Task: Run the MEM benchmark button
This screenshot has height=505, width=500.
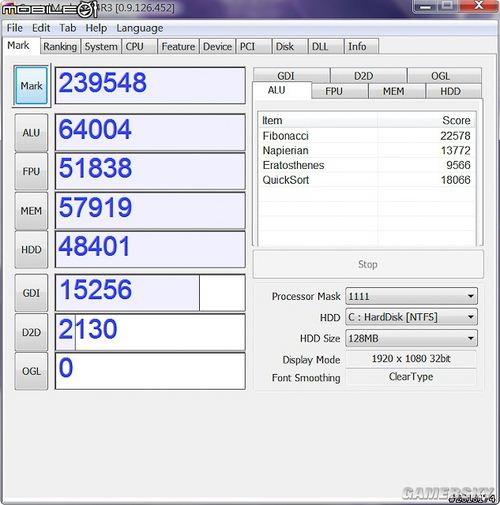Action: coord(31,211)
